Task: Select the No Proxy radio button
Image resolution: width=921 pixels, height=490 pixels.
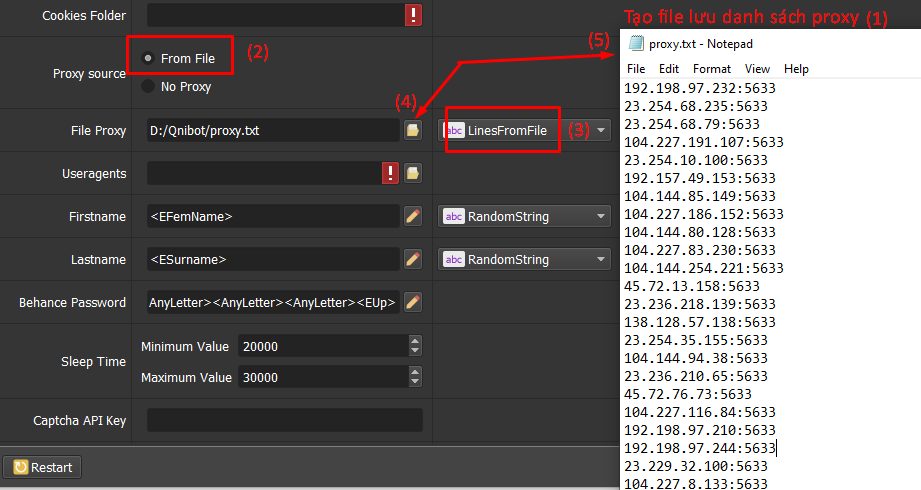Action: [149, 86]
